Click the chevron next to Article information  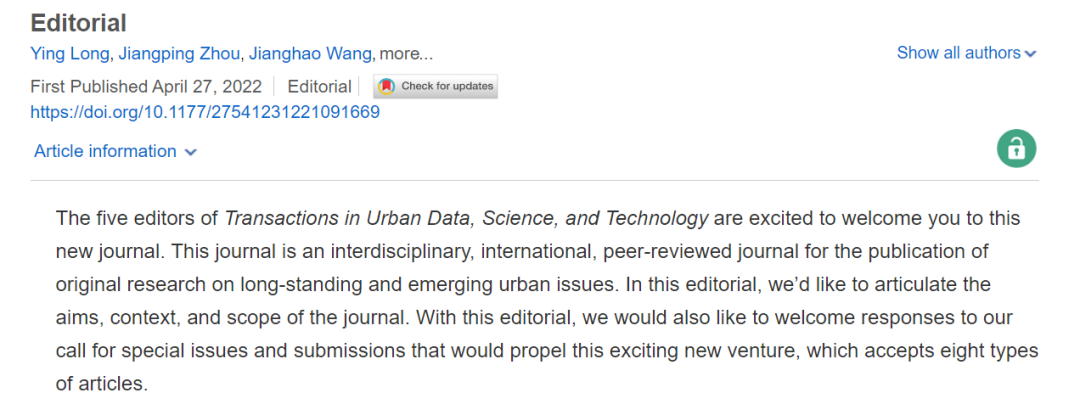[x=191, y=152]
